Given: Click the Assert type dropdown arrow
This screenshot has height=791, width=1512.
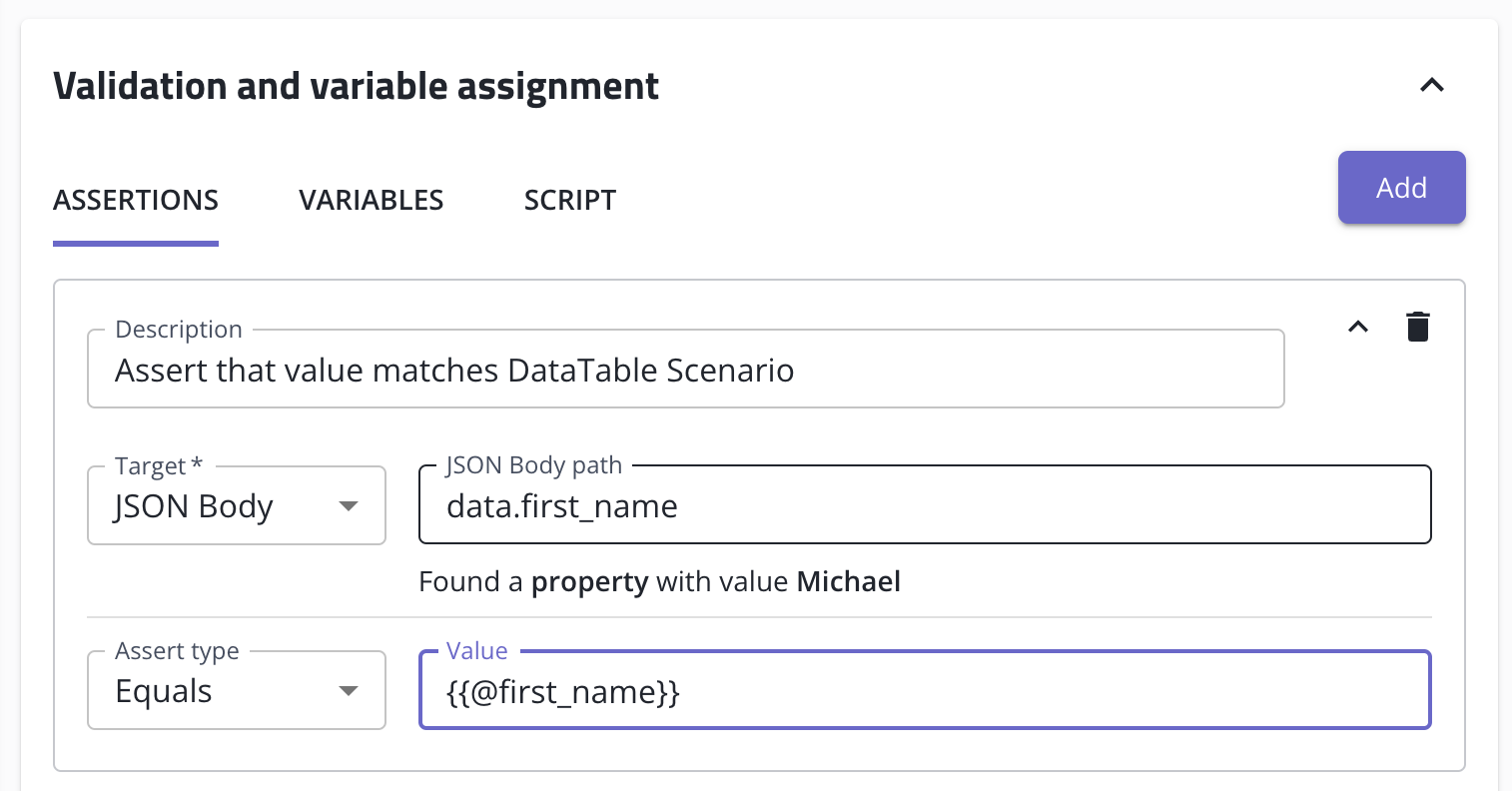Looking at the screenshot, I should [x=348, y=691].
